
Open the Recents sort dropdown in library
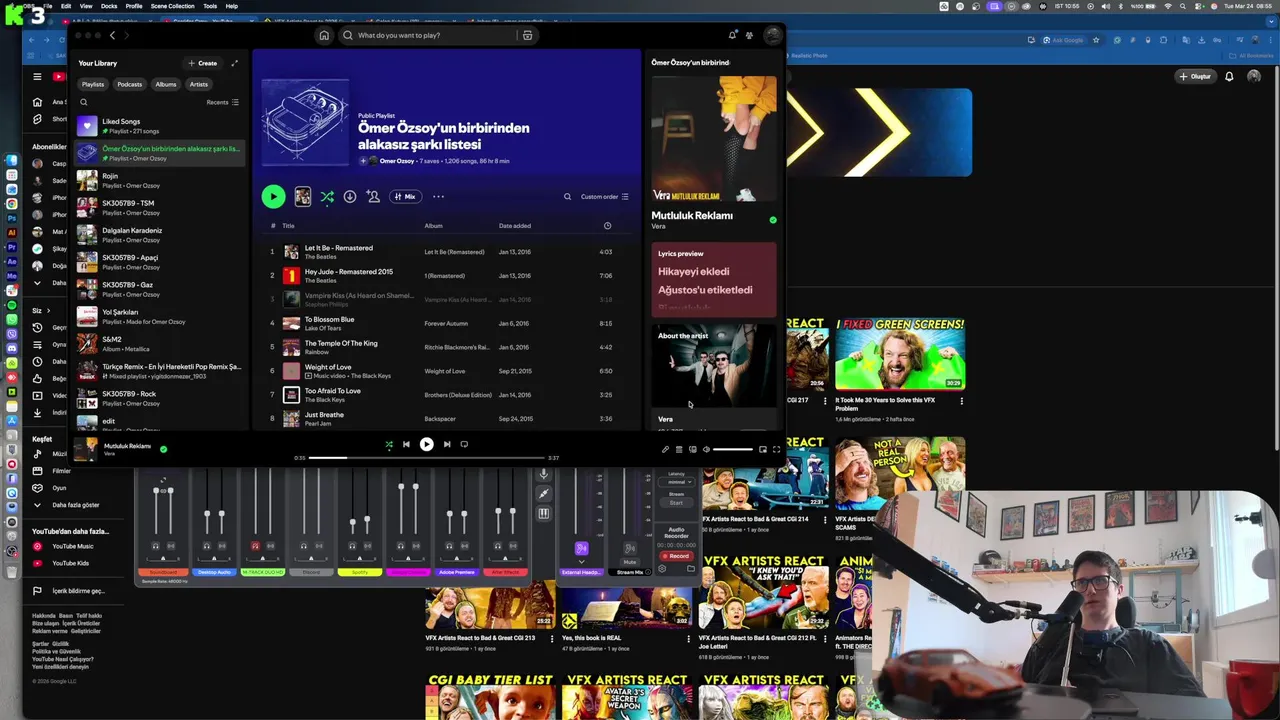pyautogui.click(x=222, y=102)
